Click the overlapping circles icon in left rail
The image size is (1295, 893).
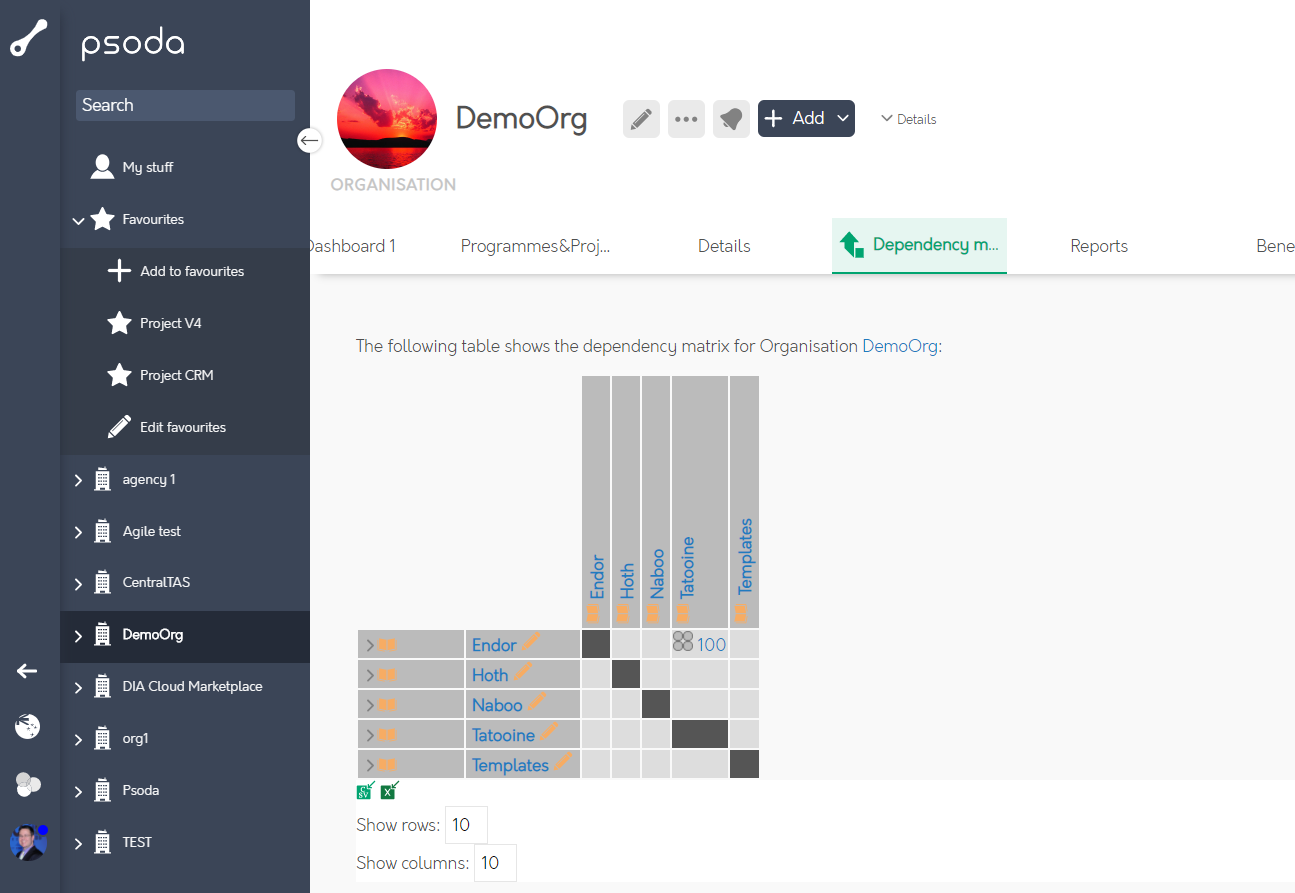coord(28,785)
